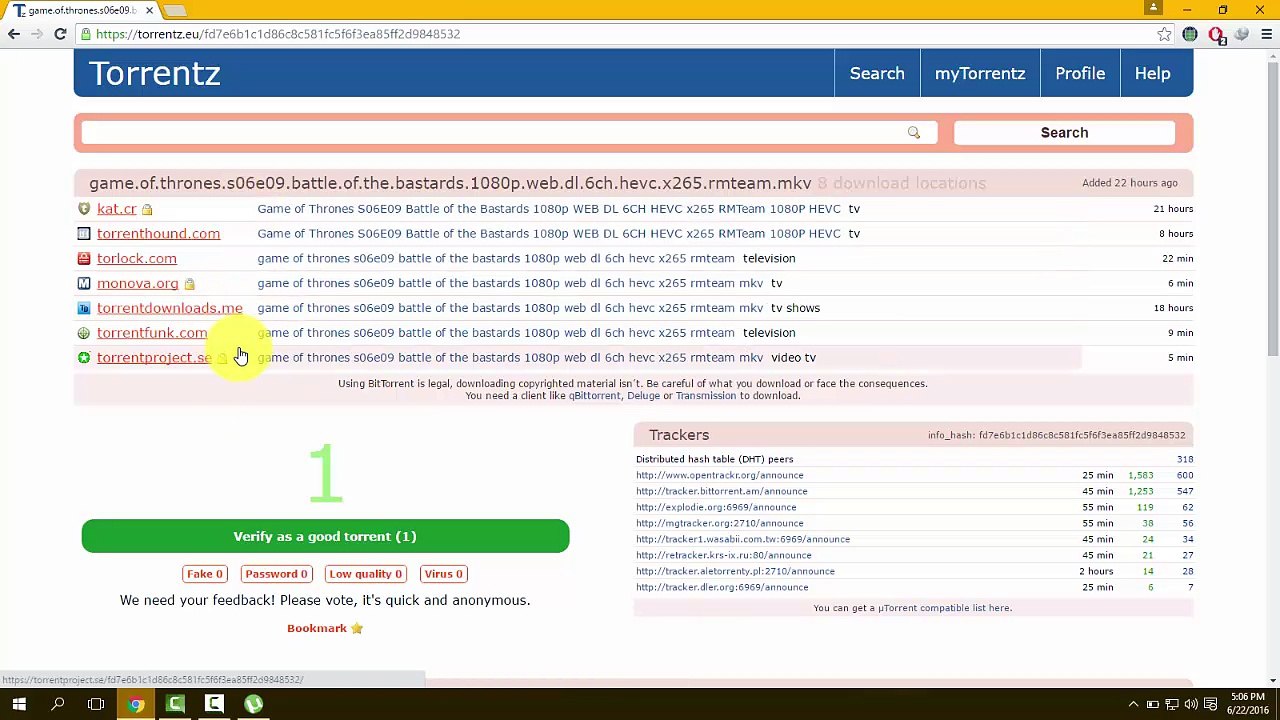This screenshot has width=1280, height=720.
Task: Reload the page with the refresh icon
Action: click(60, 34)
